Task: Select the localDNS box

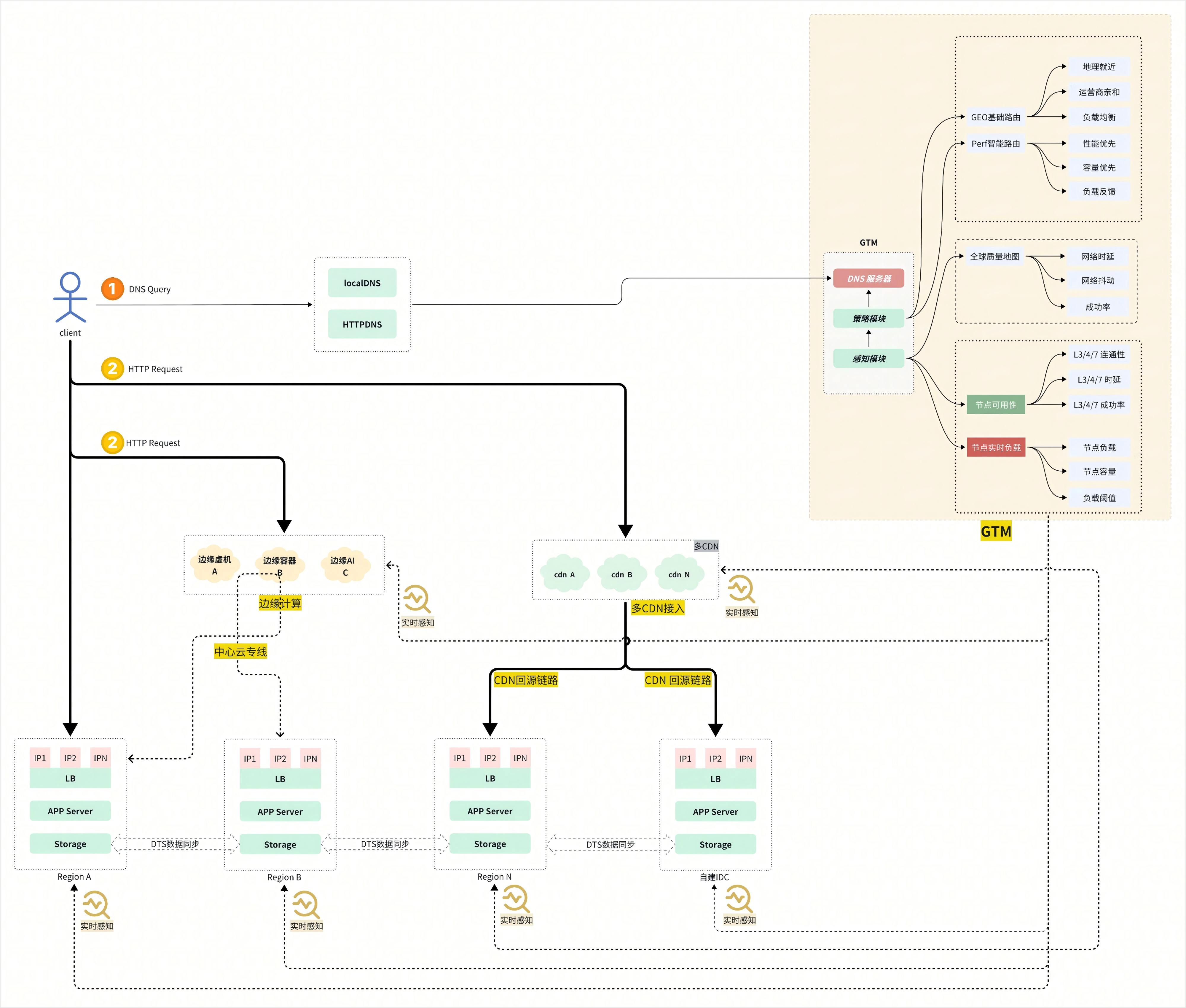Action: pos(362,283)
